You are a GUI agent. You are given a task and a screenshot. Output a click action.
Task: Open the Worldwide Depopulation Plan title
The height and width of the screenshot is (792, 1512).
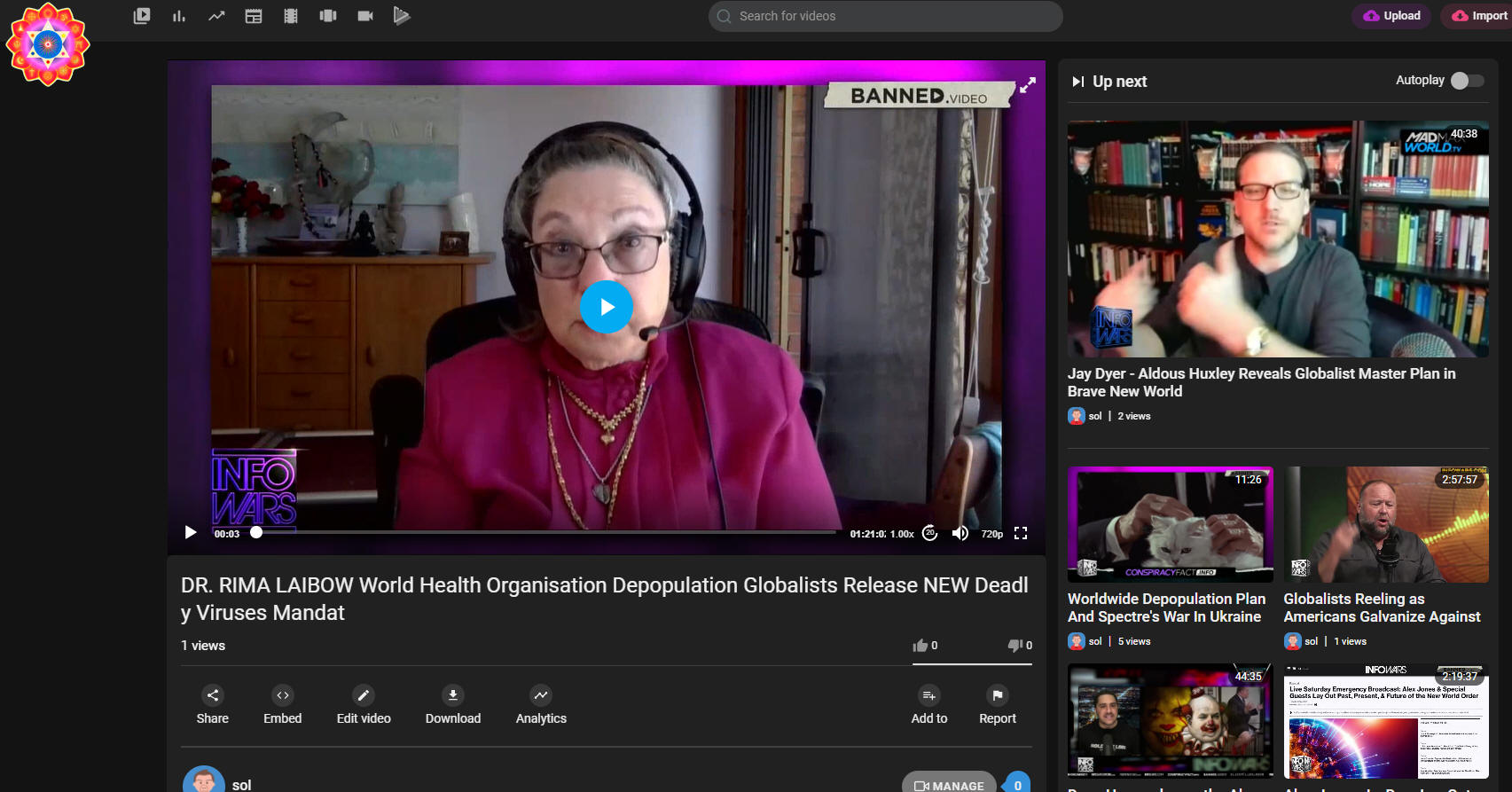1167,608
